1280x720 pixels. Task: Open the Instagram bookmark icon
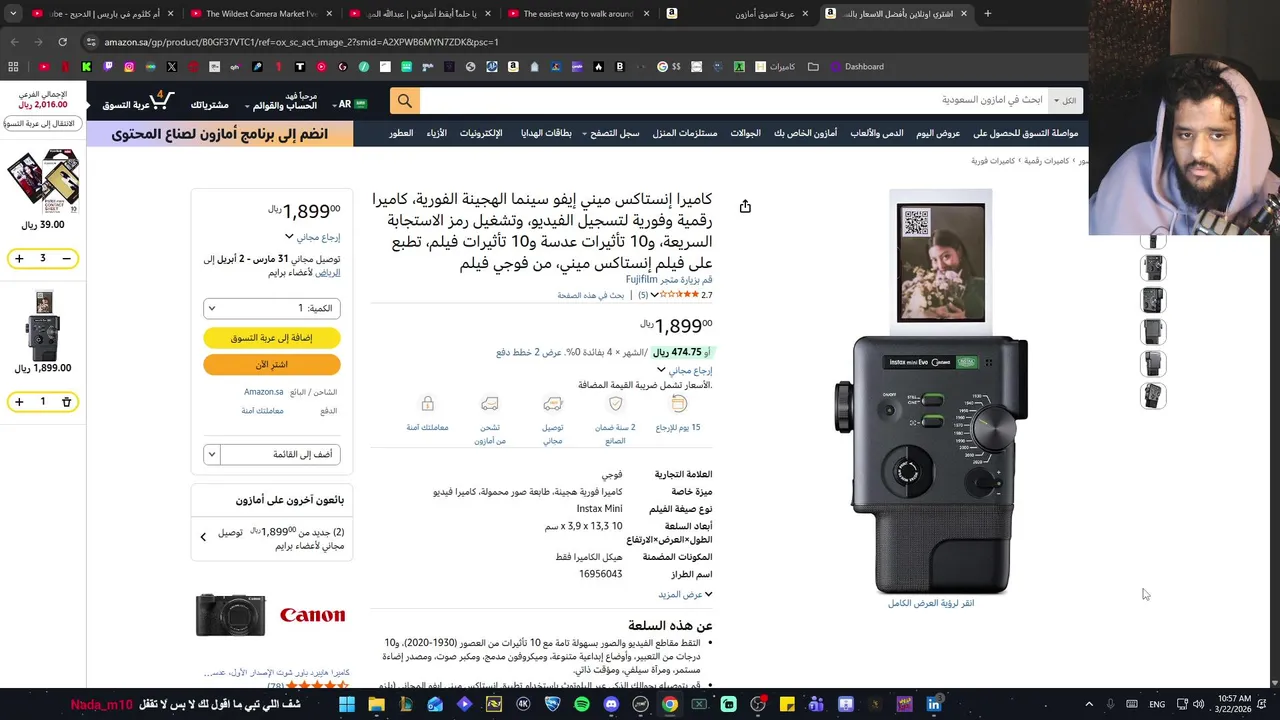click(x=129, y=67)
